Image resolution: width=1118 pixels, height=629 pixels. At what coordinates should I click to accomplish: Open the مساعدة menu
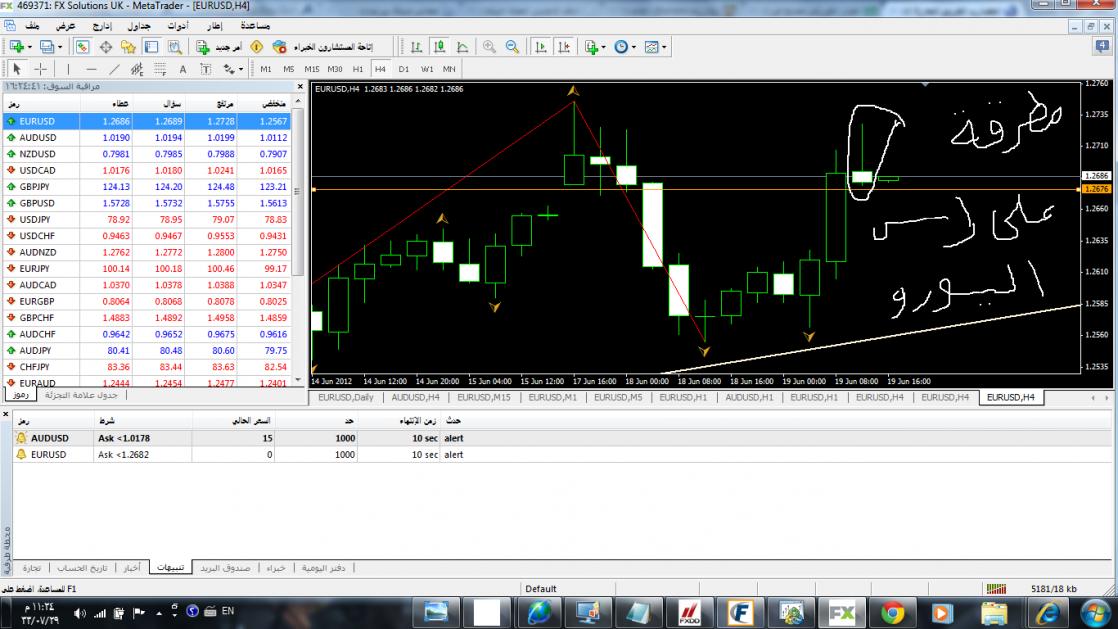point(255,26)
